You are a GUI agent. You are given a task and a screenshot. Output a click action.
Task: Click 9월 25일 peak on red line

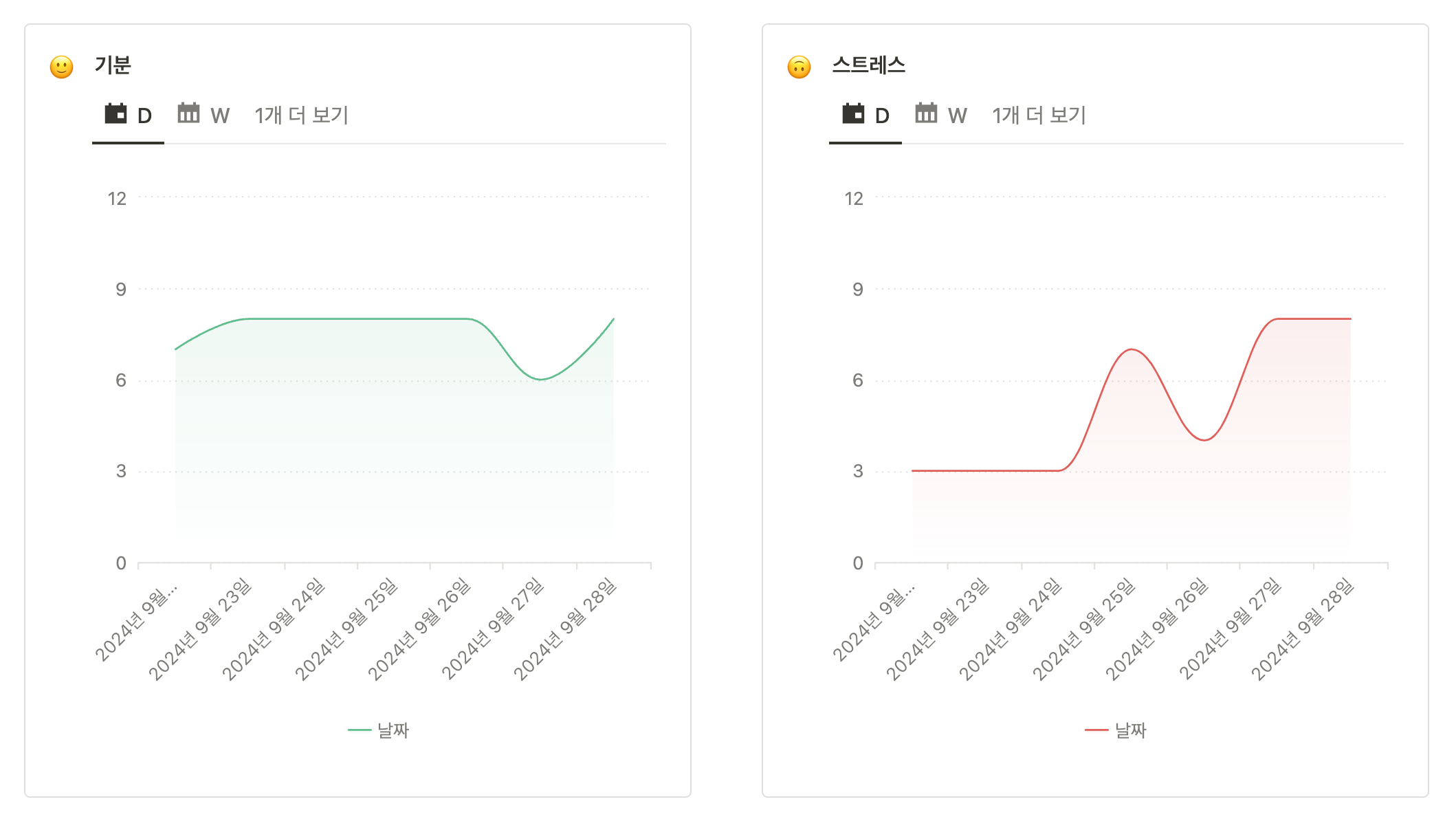coord(1131,349)
